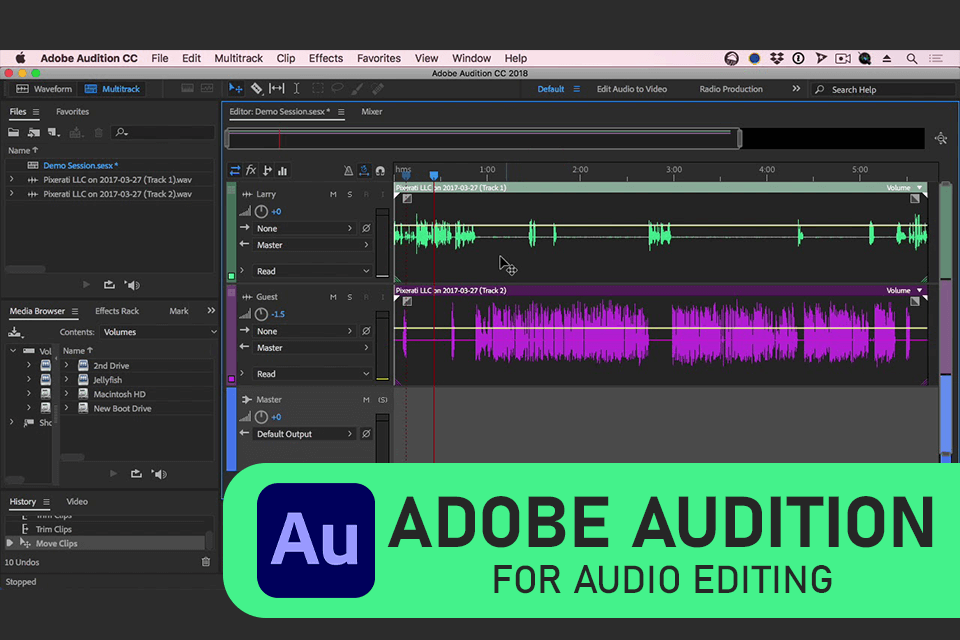Toggle the snapping magnet icon
The width and height of the screenshot is (960, 640).
click(380, 171)
